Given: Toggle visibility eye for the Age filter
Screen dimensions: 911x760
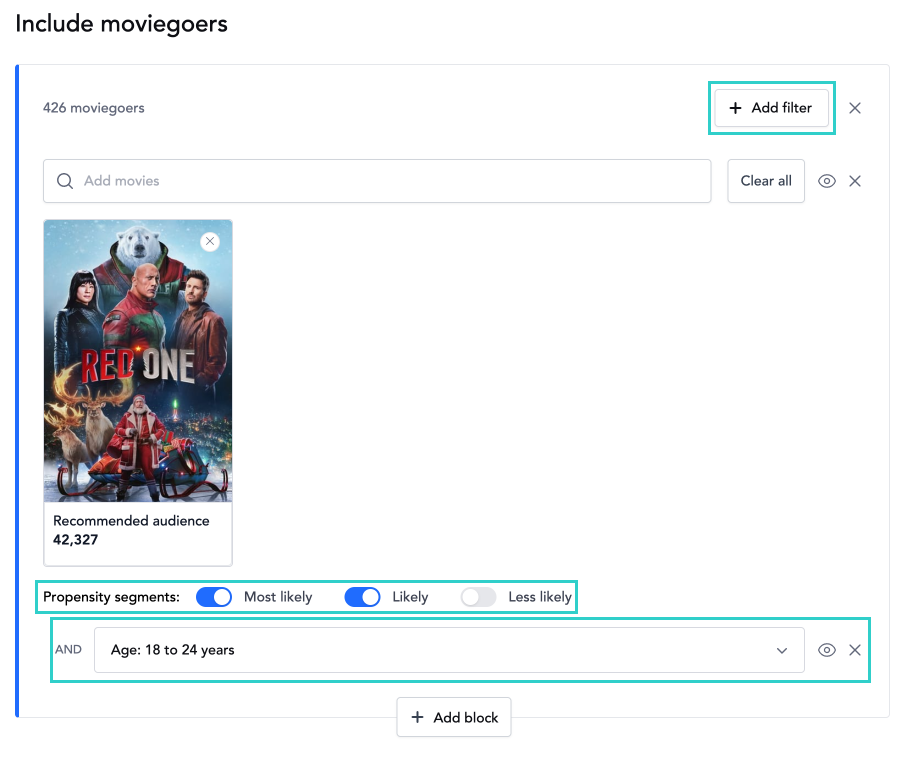Looking at the screenshot, I should 827,650.
